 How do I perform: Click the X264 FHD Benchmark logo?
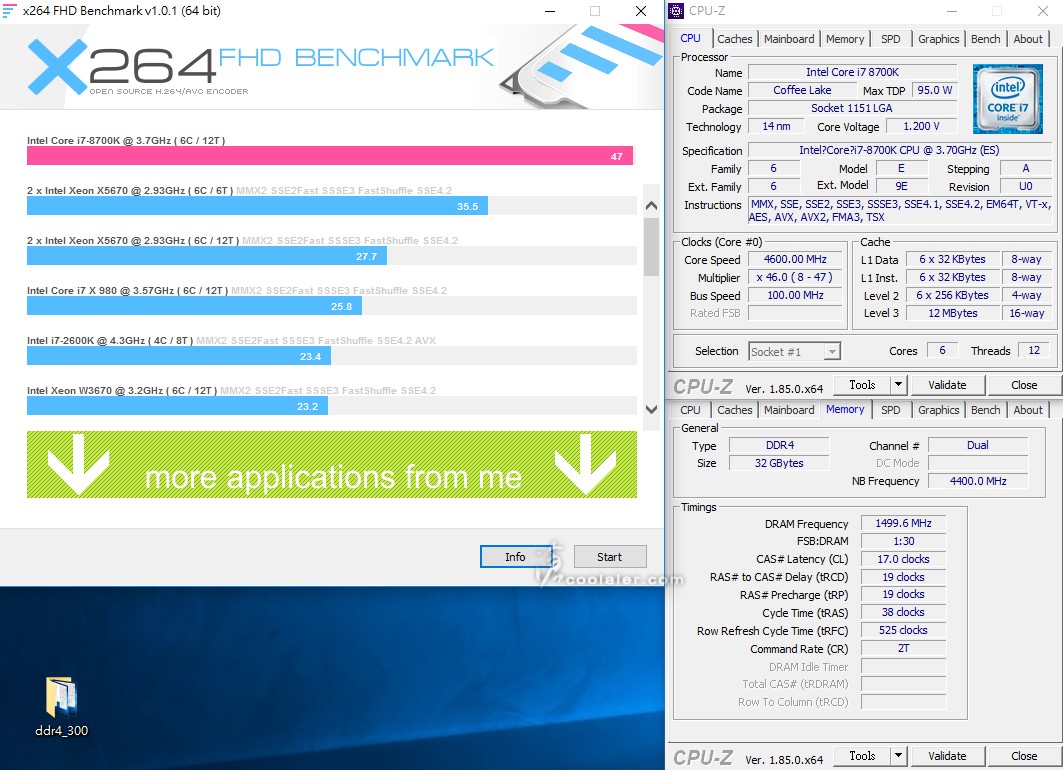click(260, 67)
